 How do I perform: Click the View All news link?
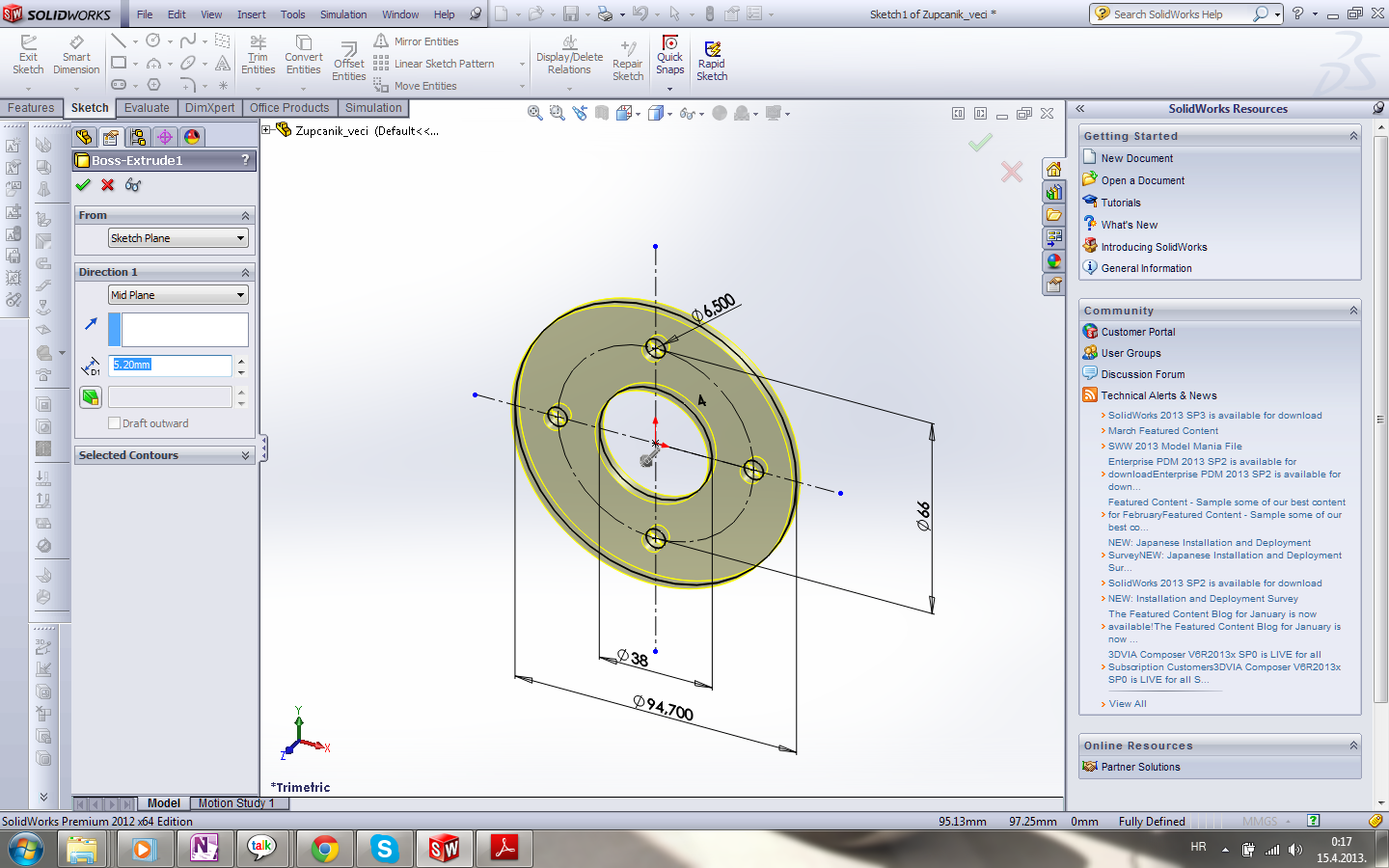(1128, 704)
